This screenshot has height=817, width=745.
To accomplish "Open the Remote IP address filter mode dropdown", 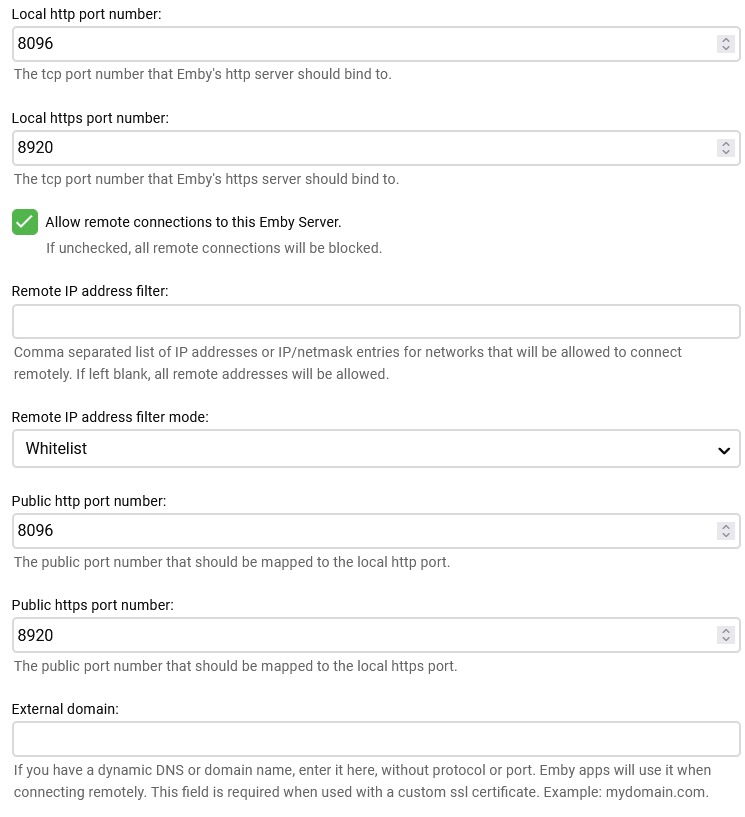I will 376,448.
